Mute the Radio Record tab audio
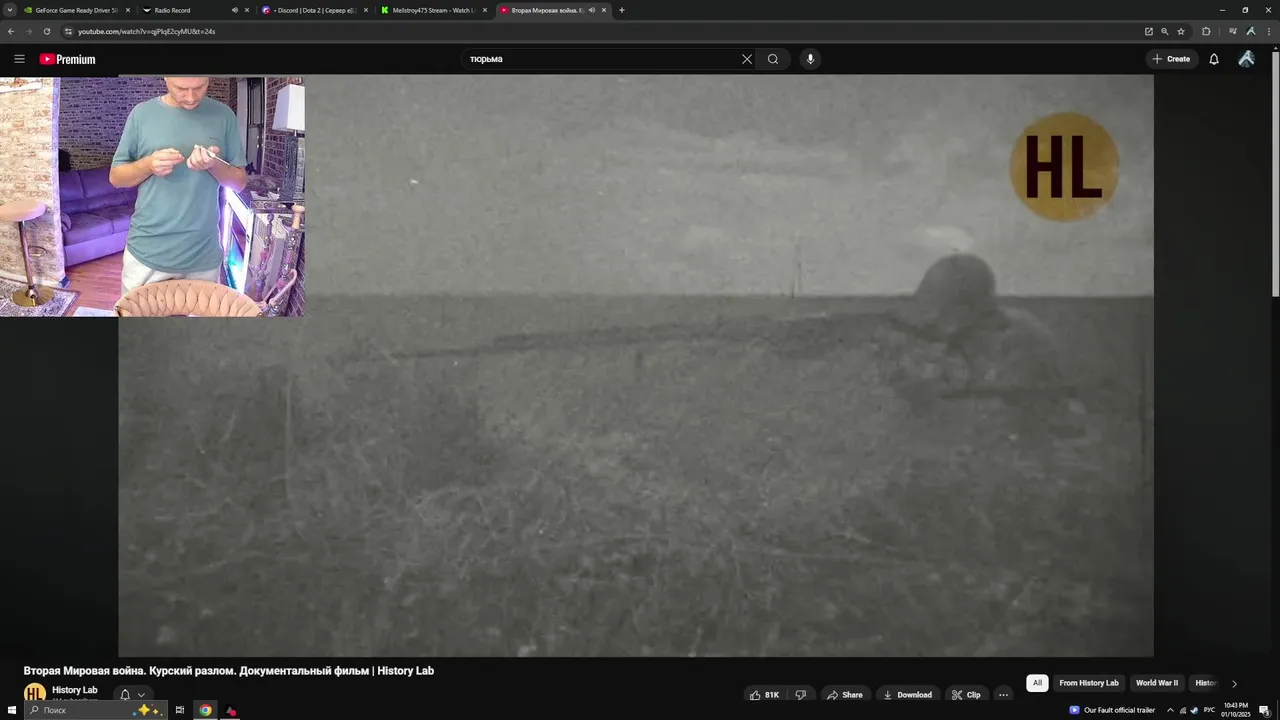The height and width of the screenshot is (720, 1280). coord(235,10)
